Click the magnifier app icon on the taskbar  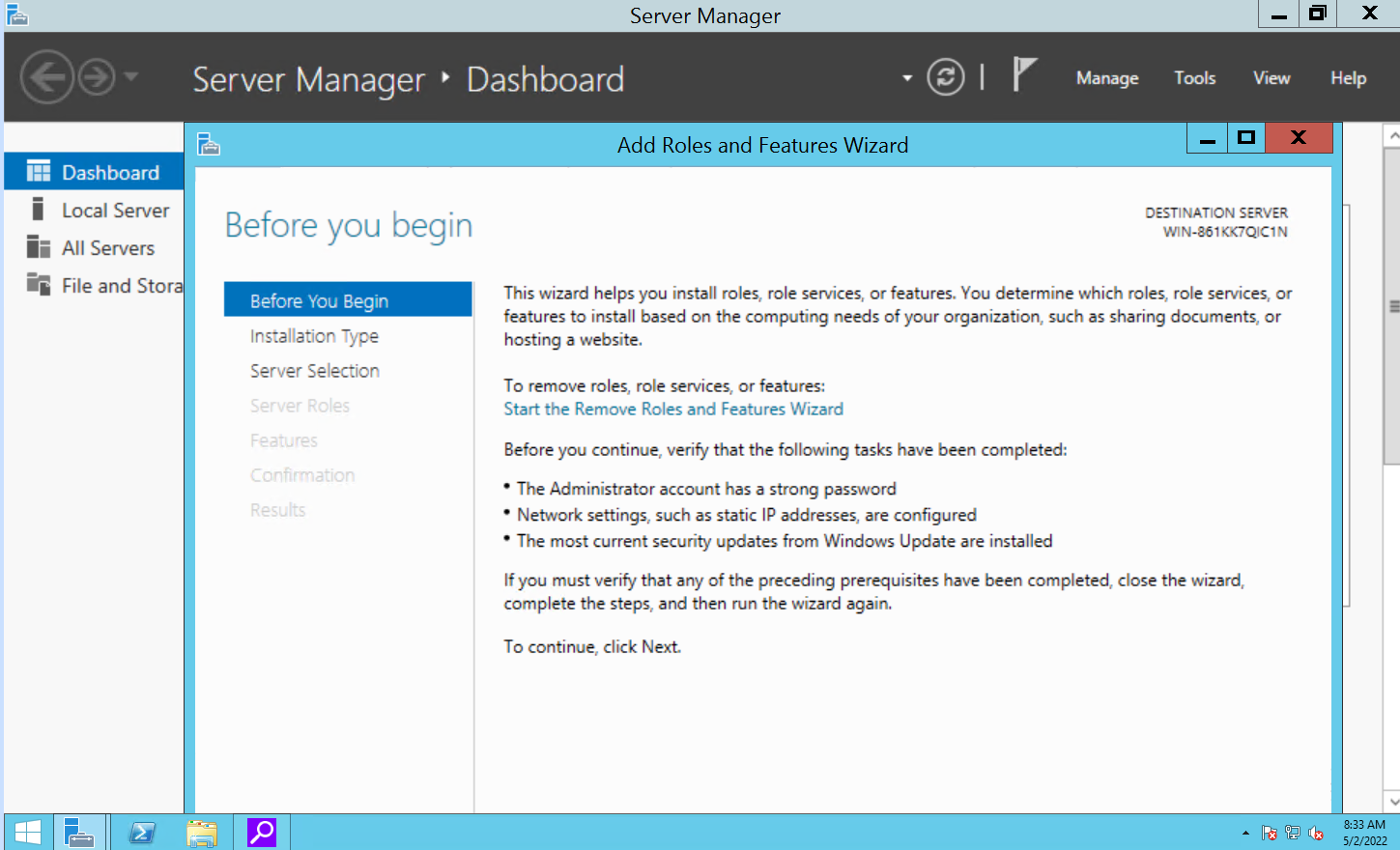262,833
